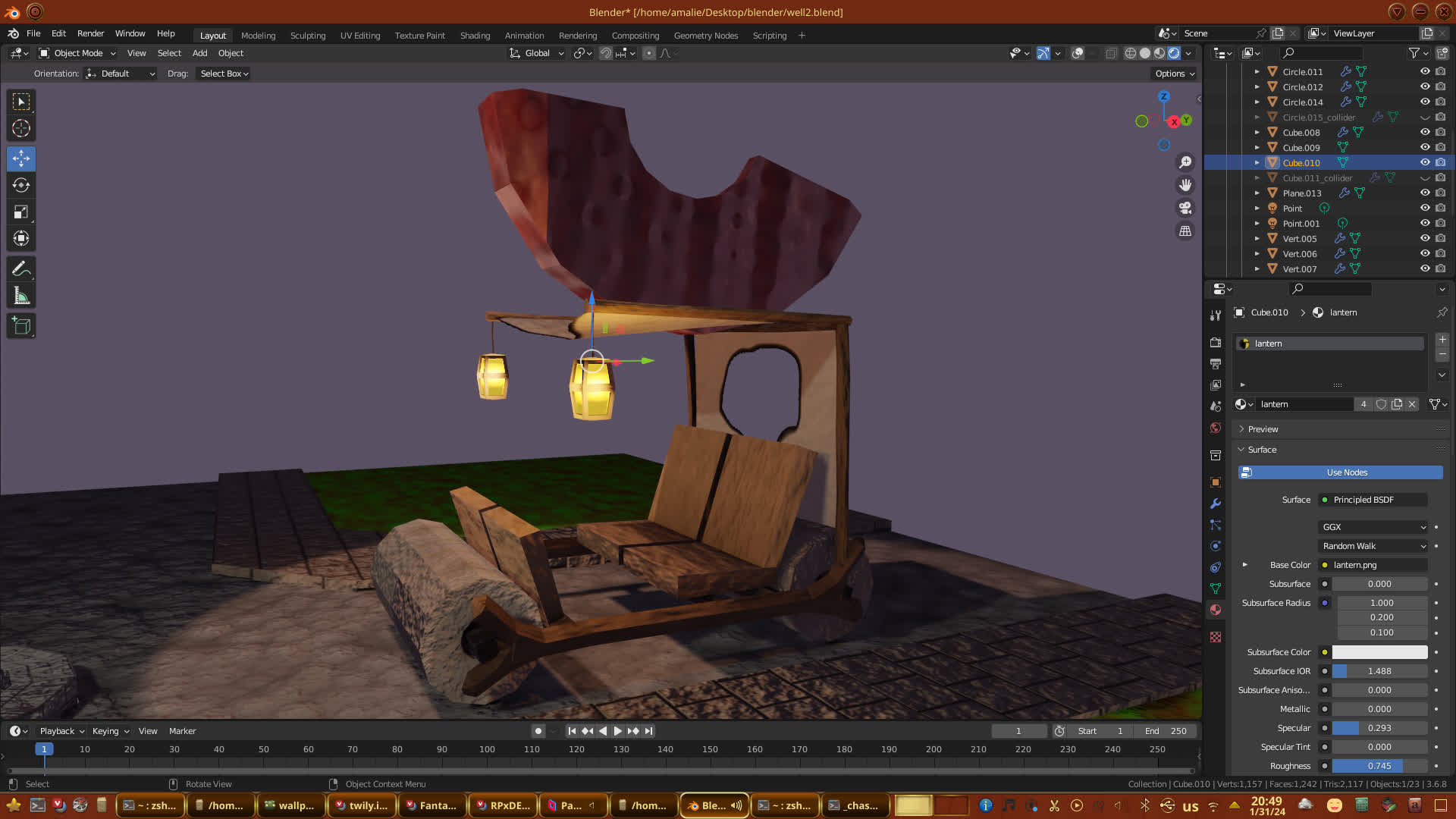Open the Random Walk subsurface method dropdown
The image size is (1456, 819).
click(x=1373, y=546)
